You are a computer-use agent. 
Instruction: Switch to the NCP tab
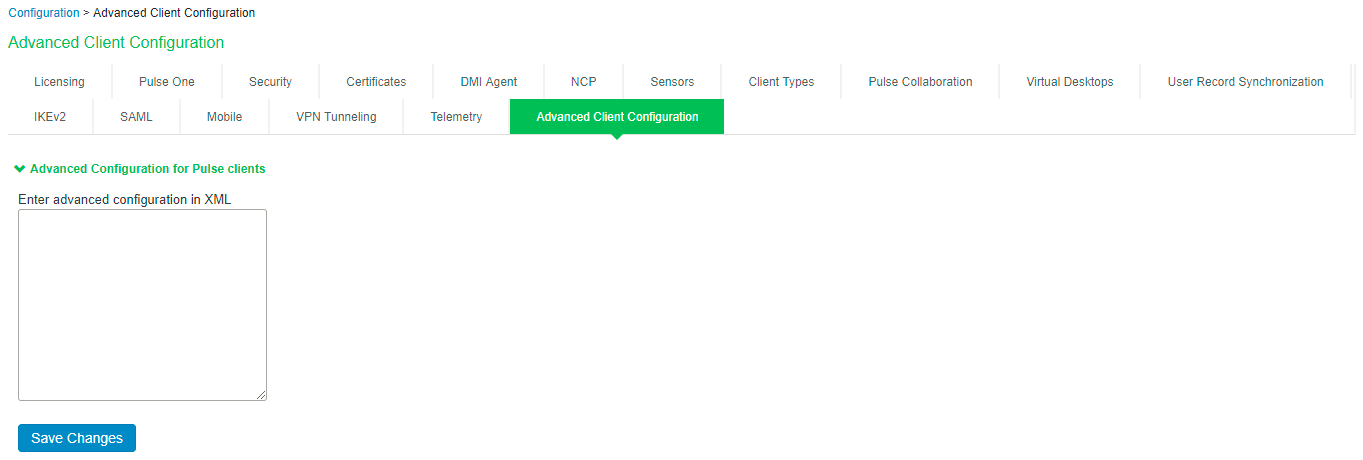click(x=583, y=82)
